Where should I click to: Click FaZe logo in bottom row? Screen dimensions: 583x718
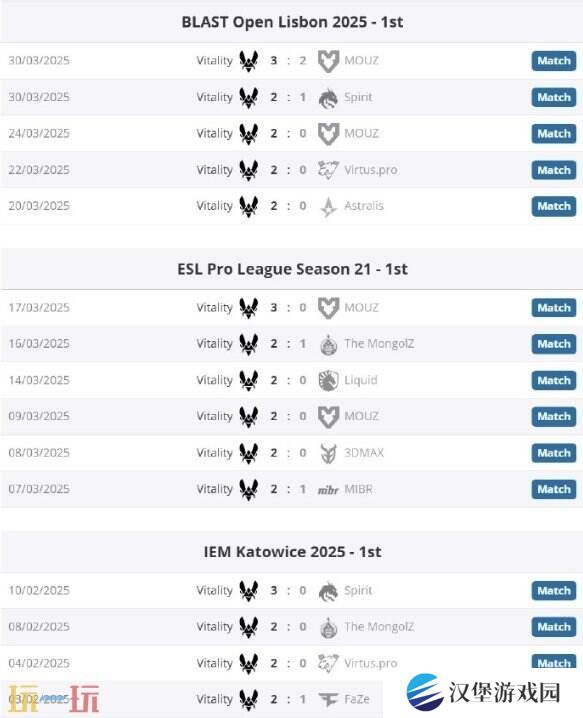coord(328,699)
